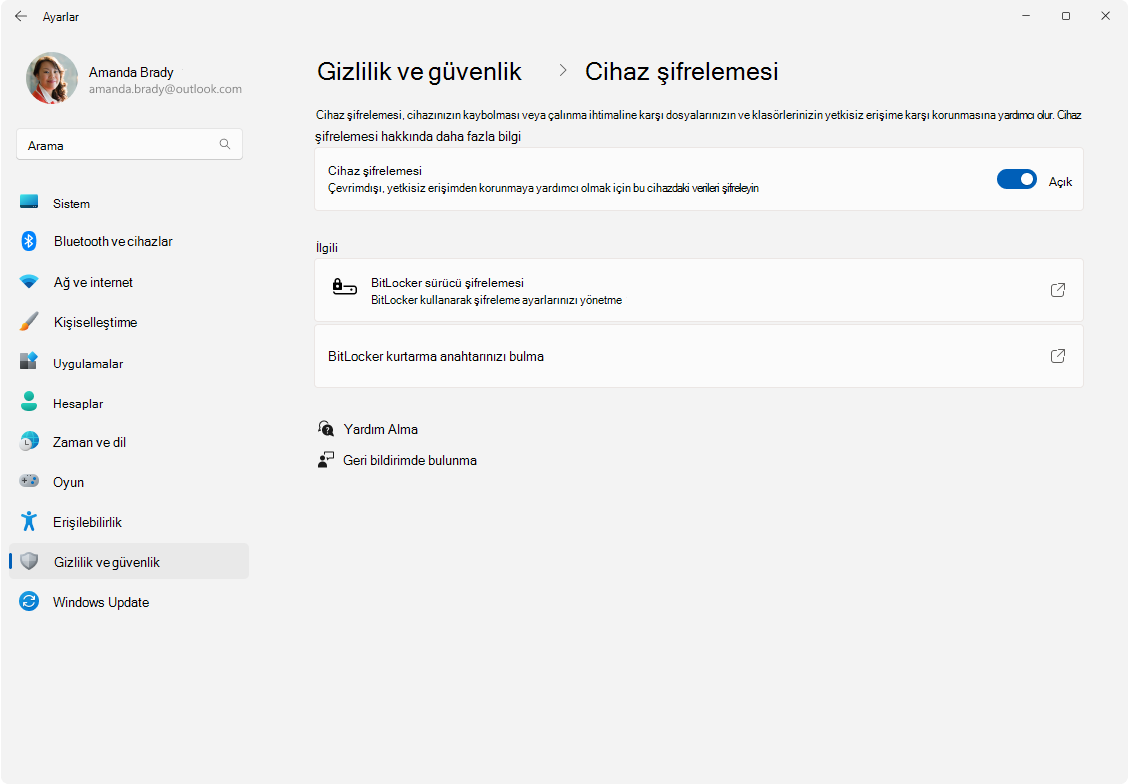Viewport: 1128px width, 784px height.
Task: Open Geri bildirimde bulunma link
Action: (410, 460)
